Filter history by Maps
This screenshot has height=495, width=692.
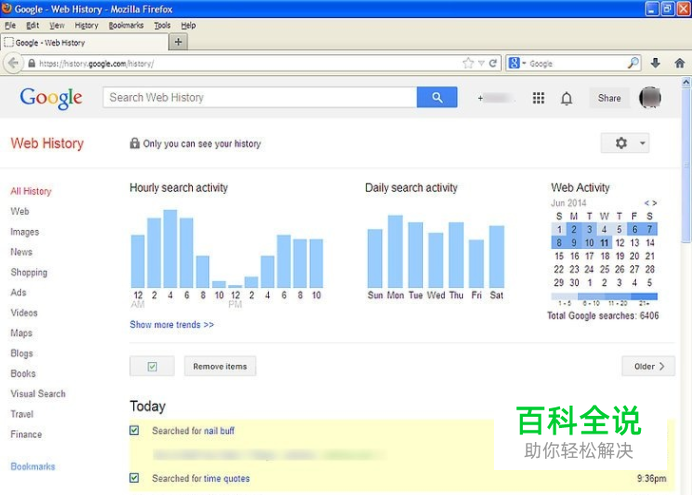[21, 333]
